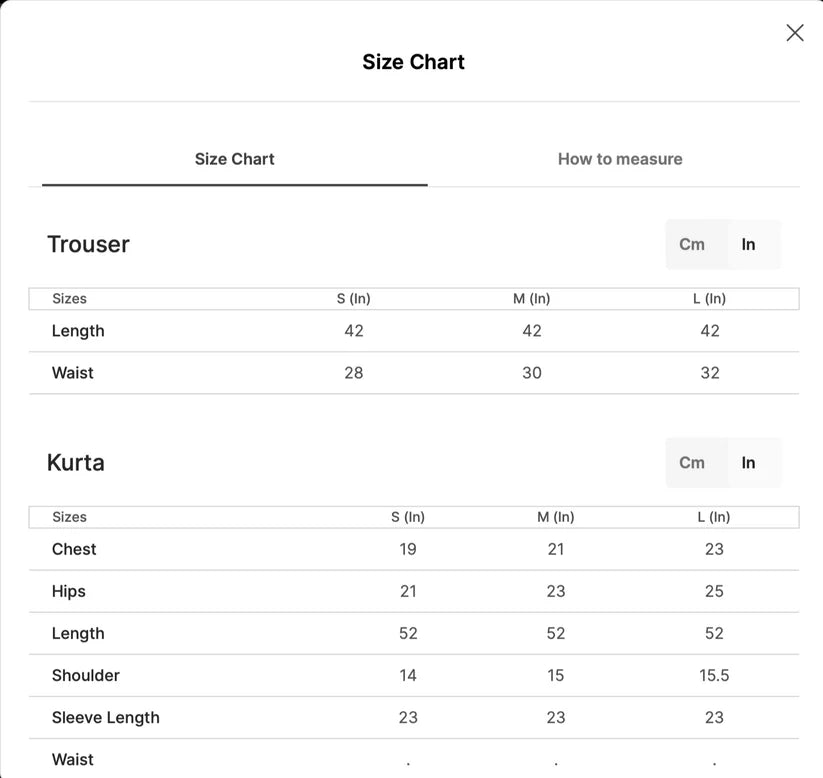Image resolution: width=823 pixels, height=778 pixels.
Task: Click the Trouser Waist row label
Action: [73, 373]
